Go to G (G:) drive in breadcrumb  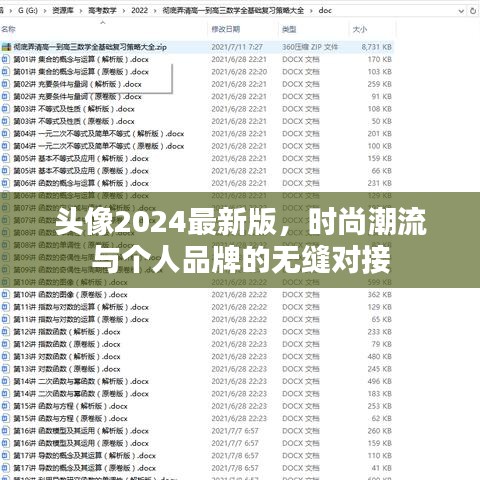[x=28, y=11]
